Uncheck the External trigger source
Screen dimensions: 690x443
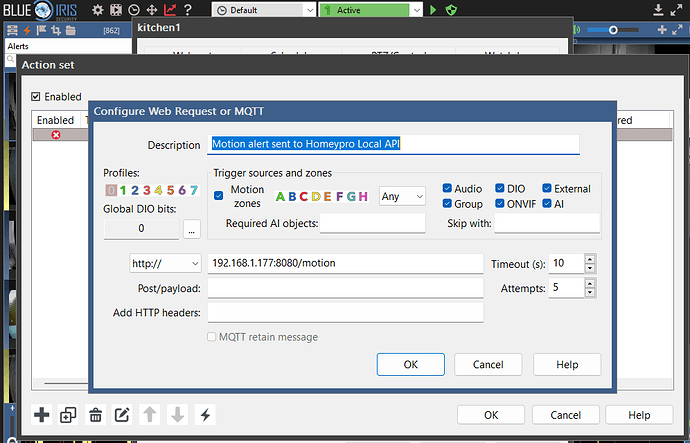click(547, 188)
